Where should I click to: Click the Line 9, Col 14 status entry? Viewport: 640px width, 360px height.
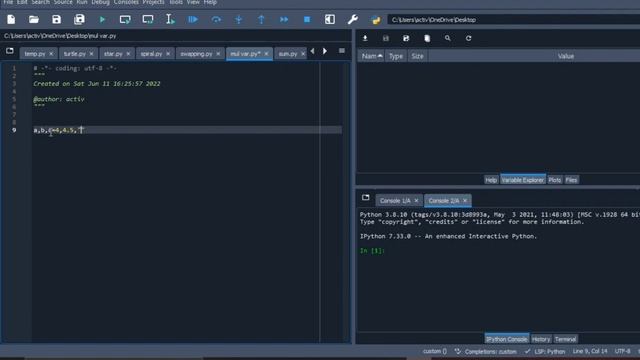(590, 351)
